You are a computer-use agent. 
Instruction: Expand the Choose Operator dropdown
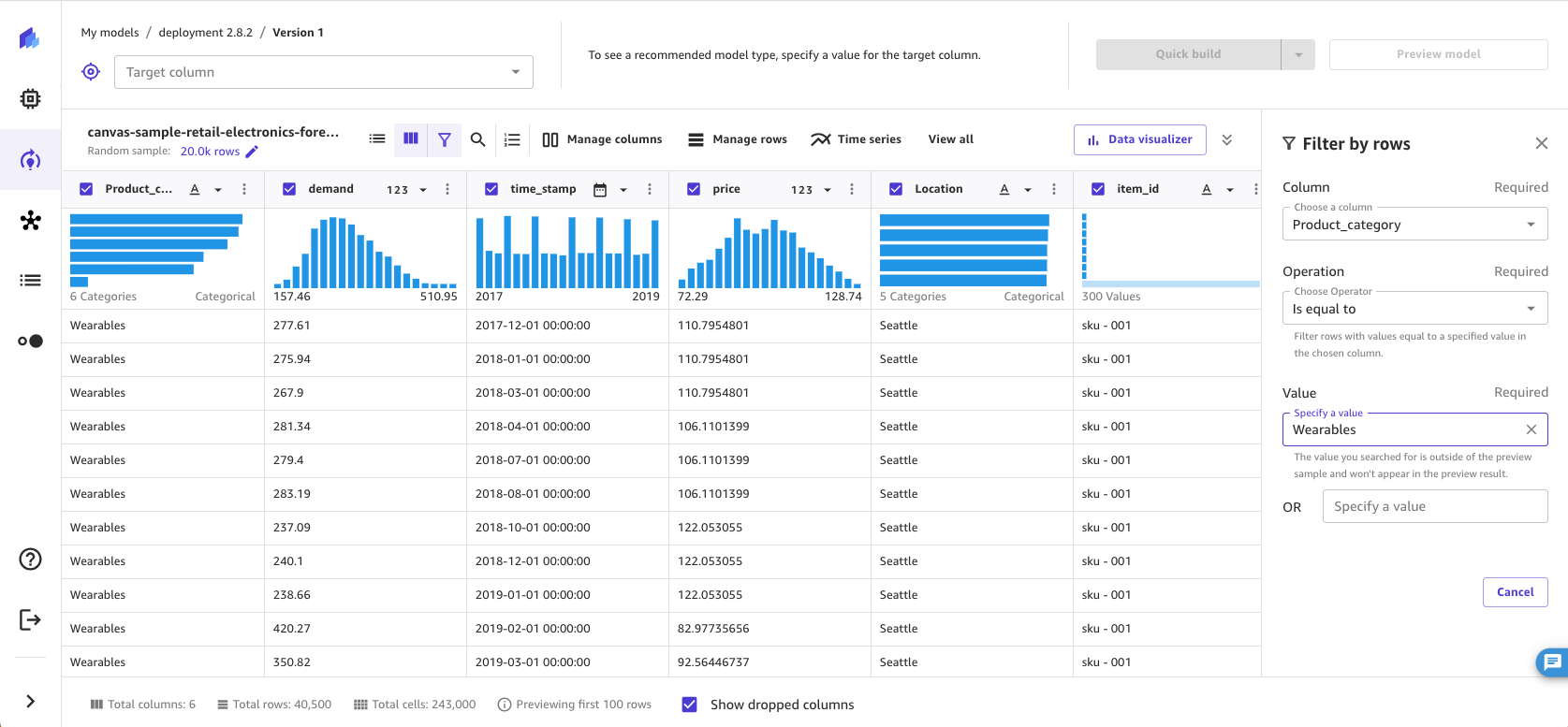tap(1414, 309)
